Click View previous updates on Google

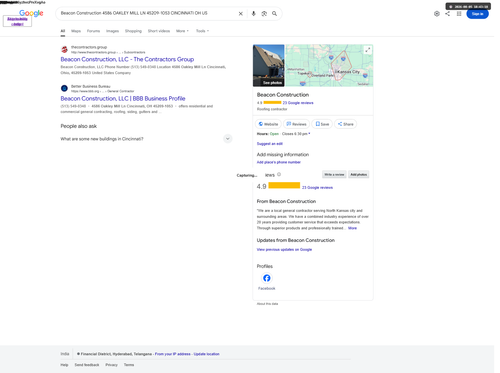coord(284,249)
